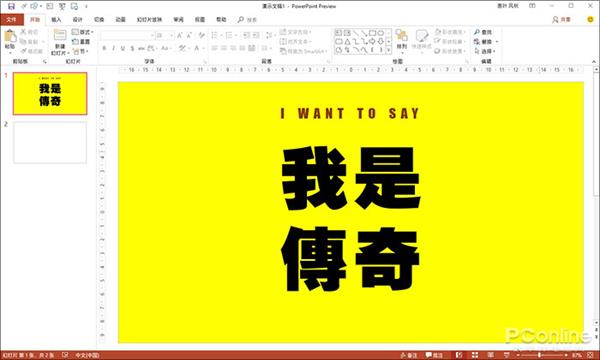Screen dimensions: 600x360
Task: Align paragraph text left
Action: tap(215, 48)
